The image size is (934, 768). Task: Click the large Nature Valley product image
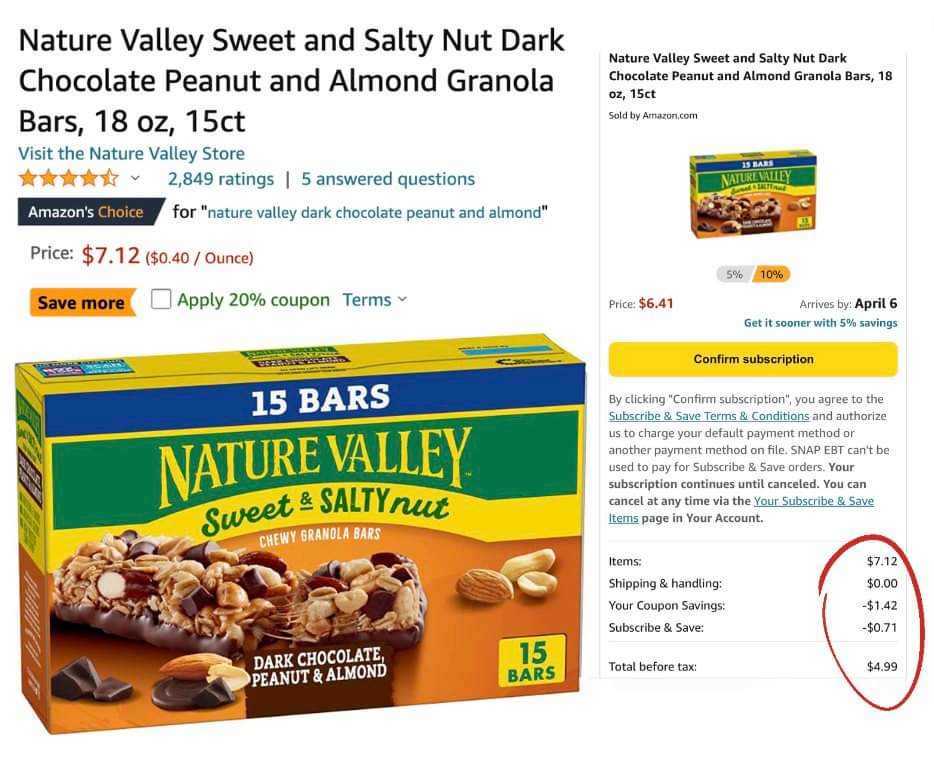tap(300, 533)
